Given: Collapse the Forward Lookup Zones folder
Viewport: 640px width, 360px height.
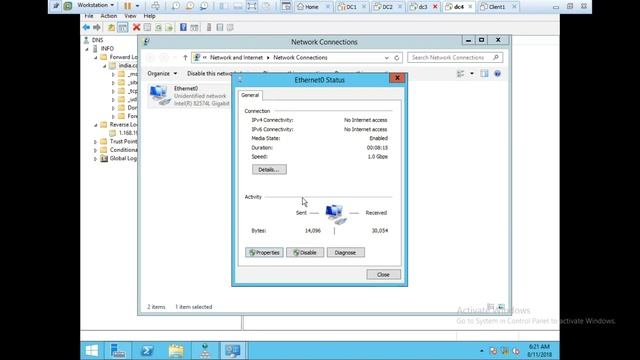Looking at the screenshot, I should 96,58.
